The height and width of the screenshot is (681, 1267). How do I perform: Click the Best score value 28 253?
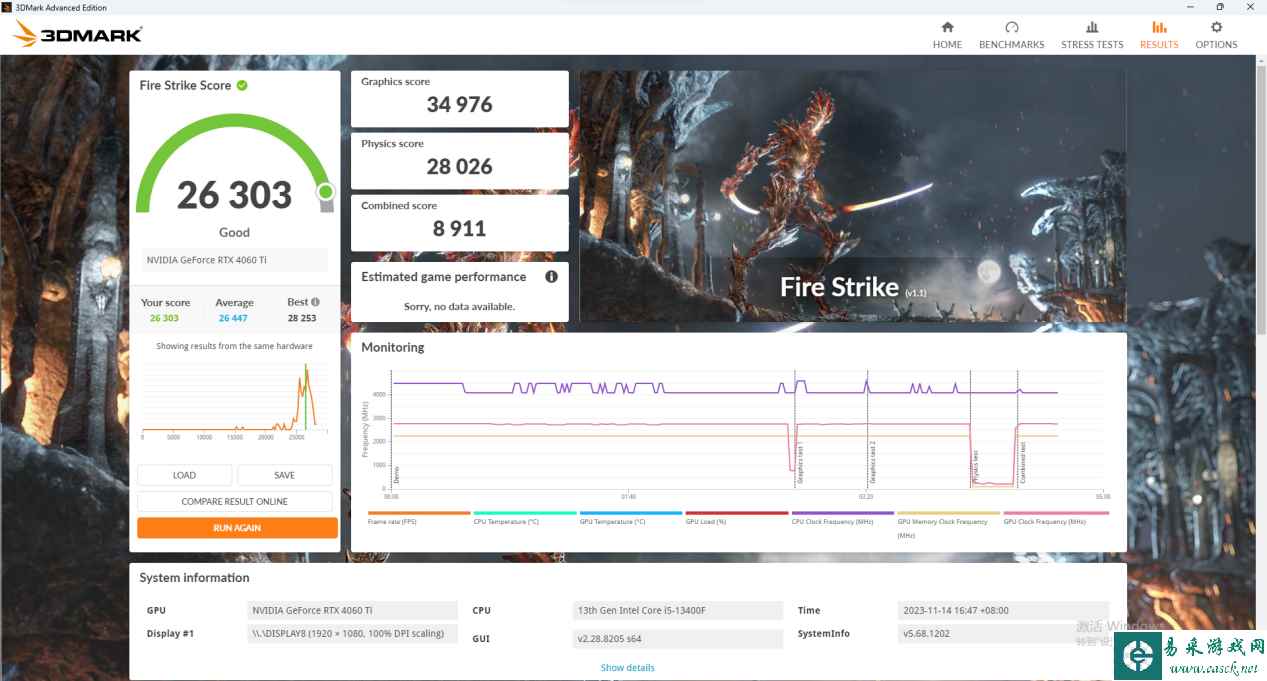(x=302, y=318)
